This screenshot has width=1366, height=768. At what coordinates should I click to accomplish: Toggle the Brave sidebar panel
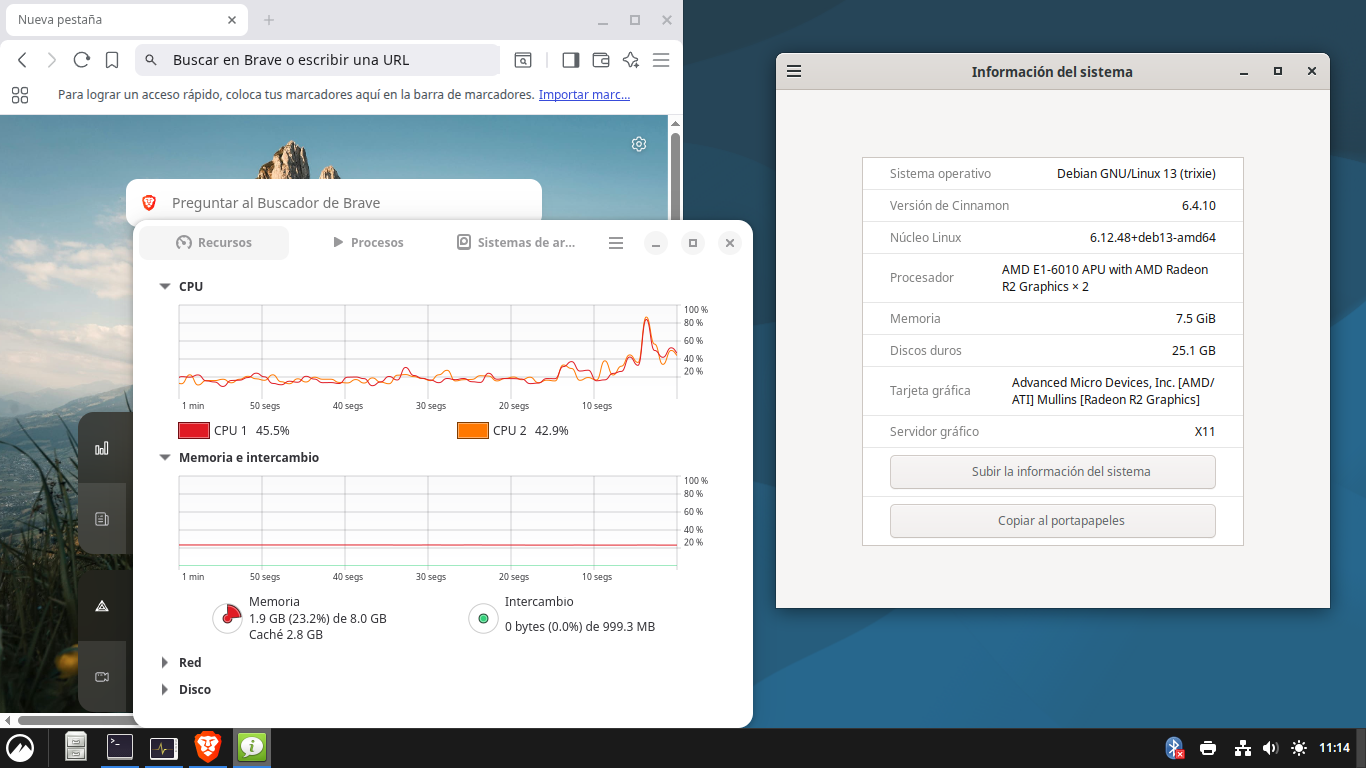tap(570, 60)
